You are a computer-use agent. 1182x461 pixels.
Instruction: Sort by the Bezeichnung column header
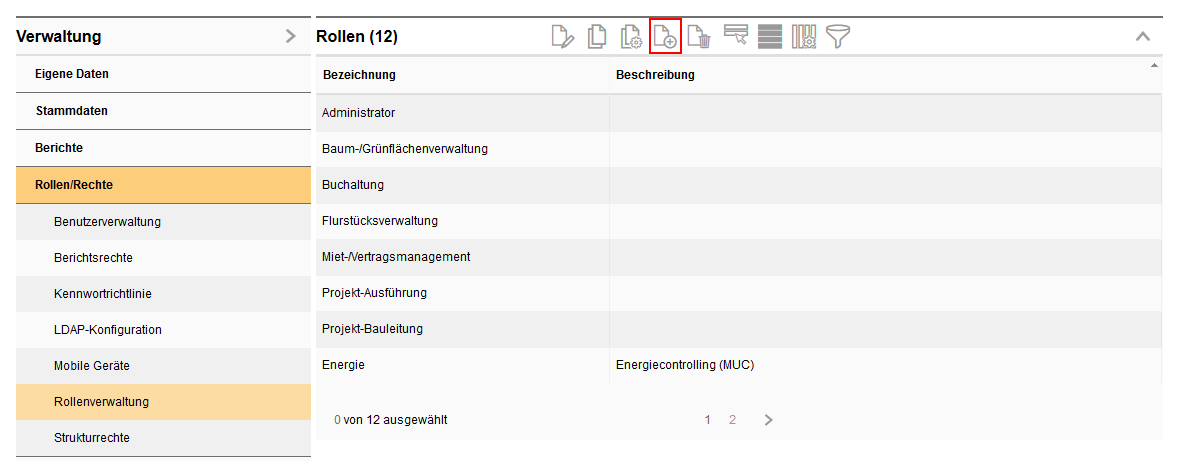pyautogui.click(x=359, y=75)
